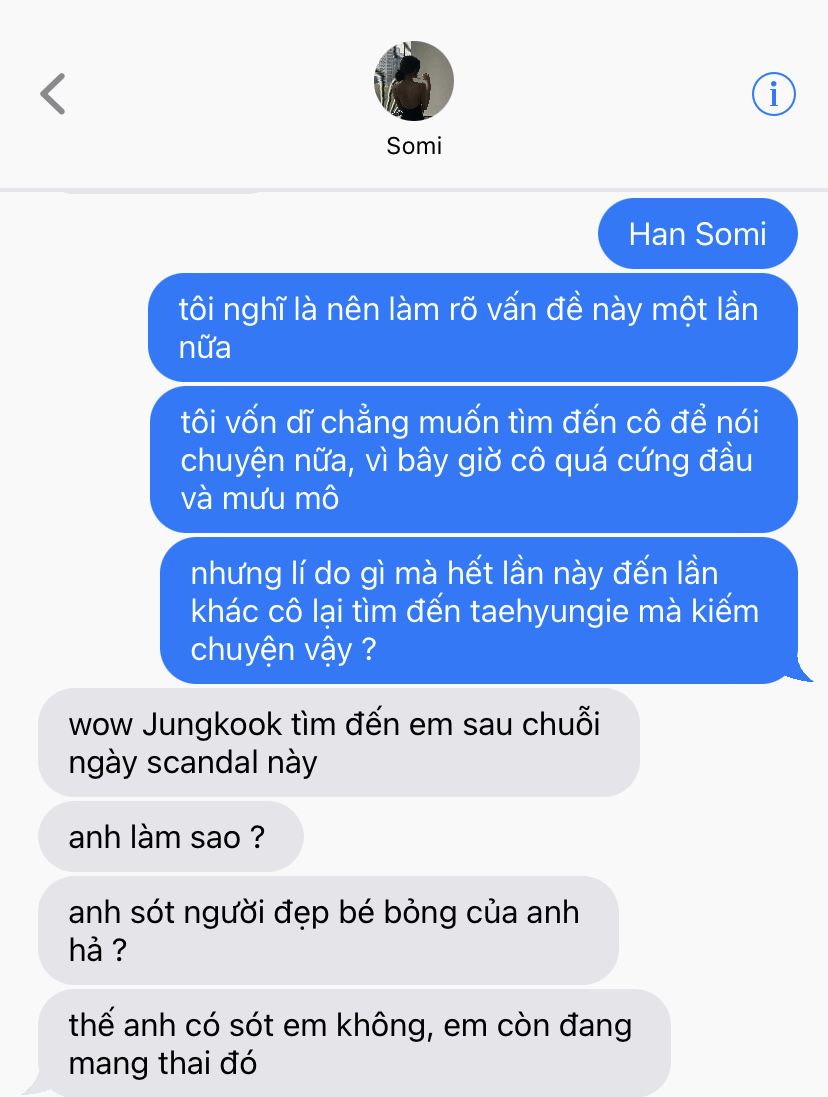
Task: Tap the Somi contact name
Action: pos(414,146)
